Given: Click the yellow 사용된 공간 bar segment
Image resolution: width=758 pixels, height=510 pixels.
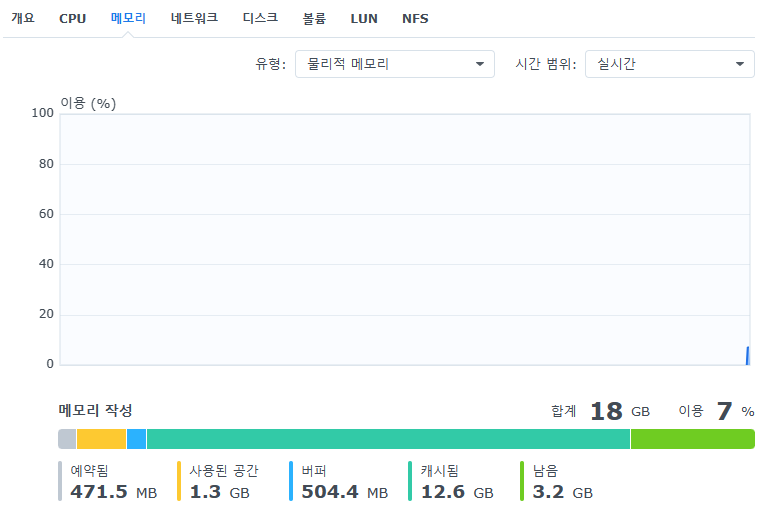Looking at the screenshot, I should 102,439.
